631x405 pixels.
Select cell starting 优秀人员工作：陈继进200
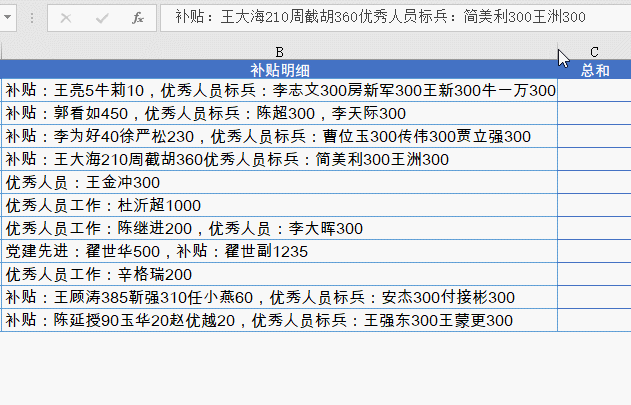(279, 228)
